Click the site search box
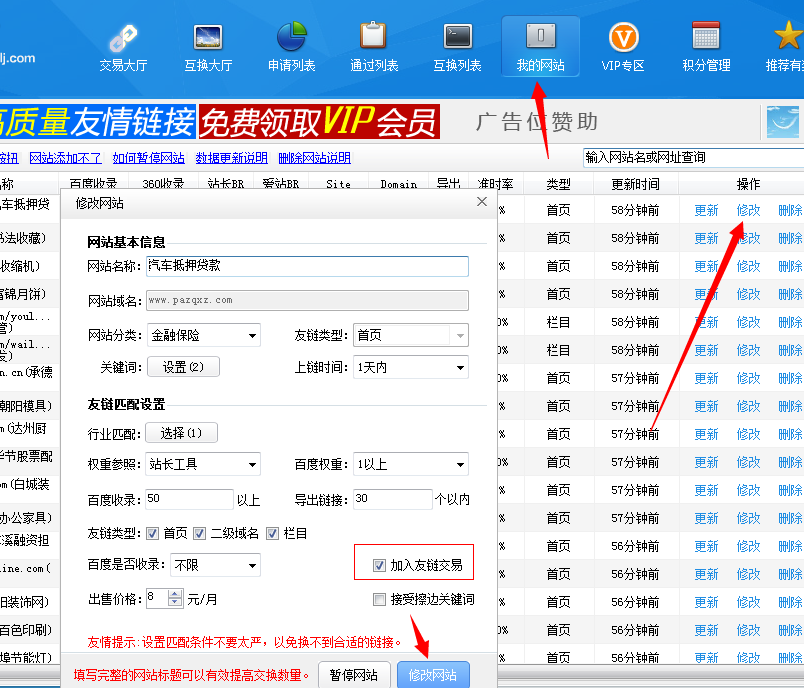The width and height of the screenshot is (804, 688). [x=693, y=157]
